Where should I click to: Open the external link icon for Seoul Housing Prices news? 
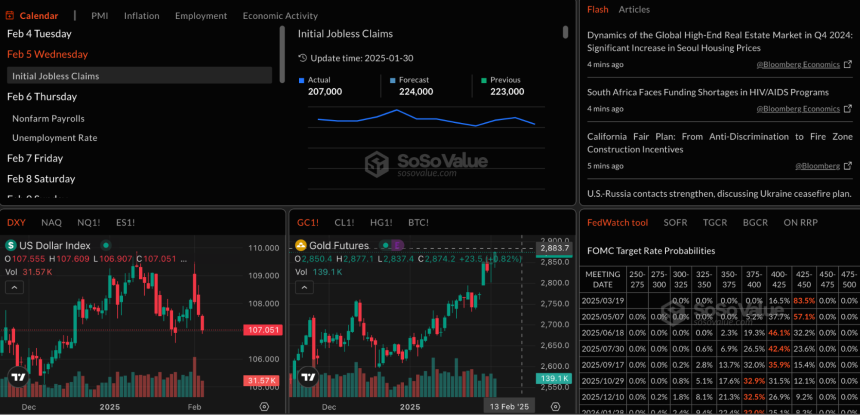tap(847, 64)
